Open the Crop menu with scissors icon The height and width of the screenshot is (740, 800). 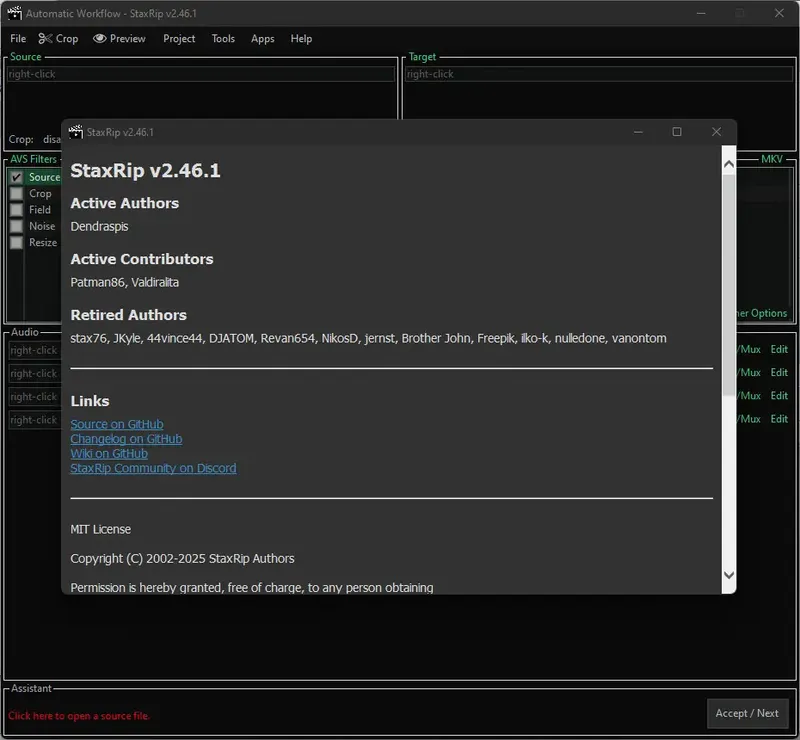click(59, 39)
